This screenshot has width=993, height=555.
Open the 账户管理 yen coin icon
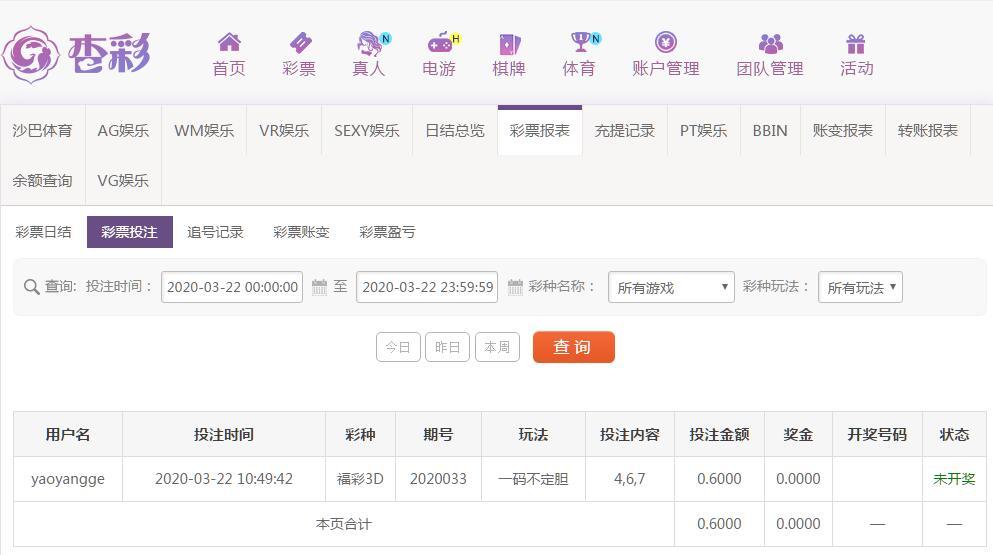point(666,42)
